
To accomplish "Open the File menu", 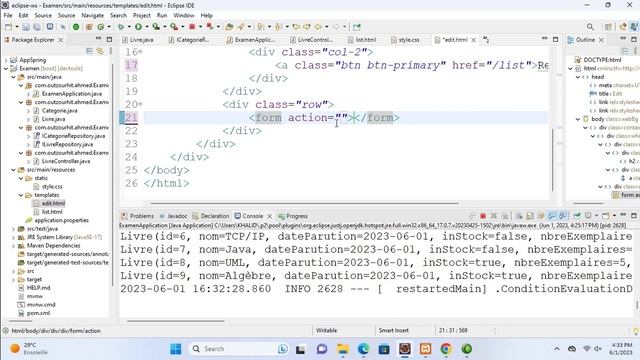I will 8,15.
